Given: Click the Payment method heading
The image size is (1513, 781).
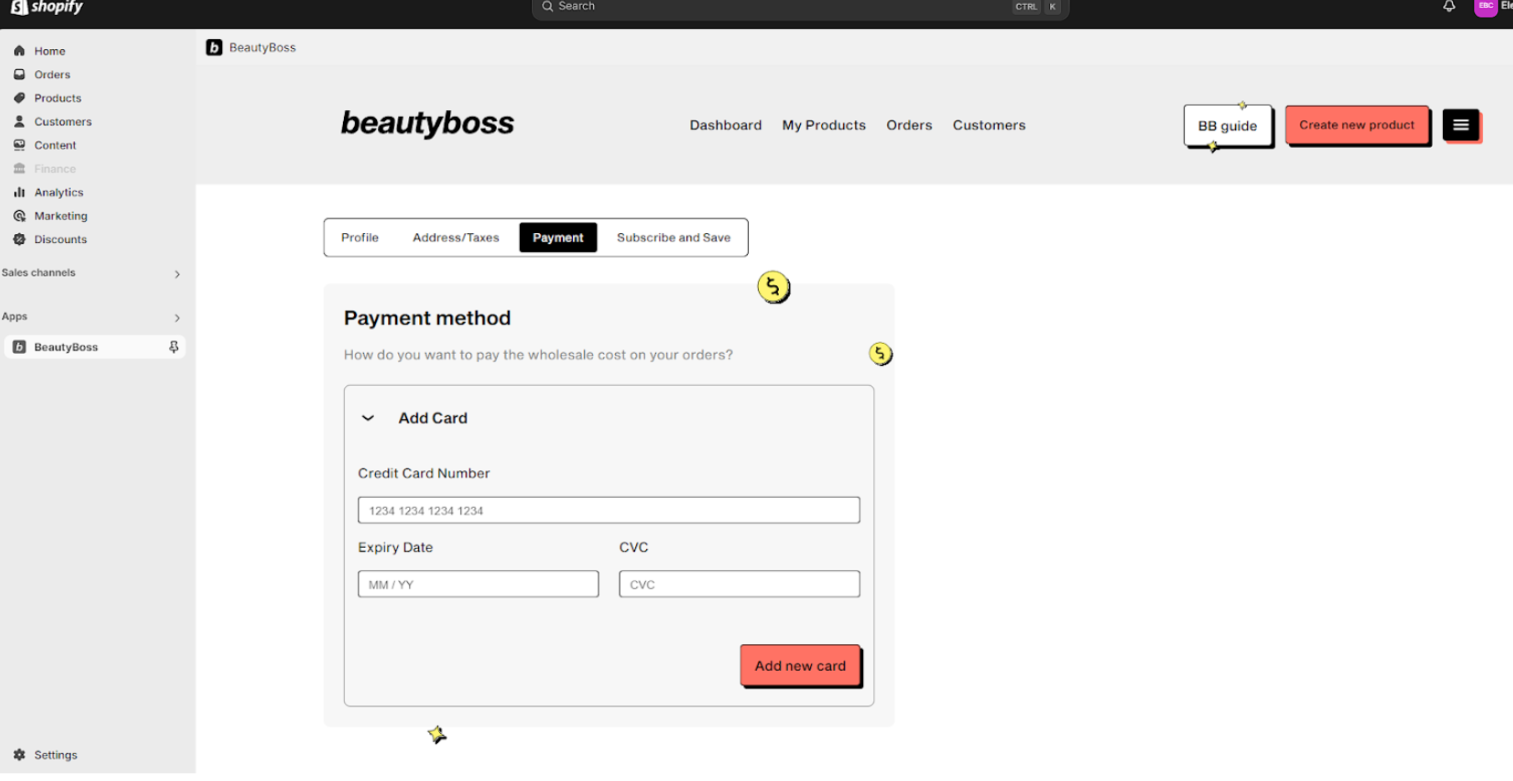Looking at the screenshot, I should pos(427,318).
